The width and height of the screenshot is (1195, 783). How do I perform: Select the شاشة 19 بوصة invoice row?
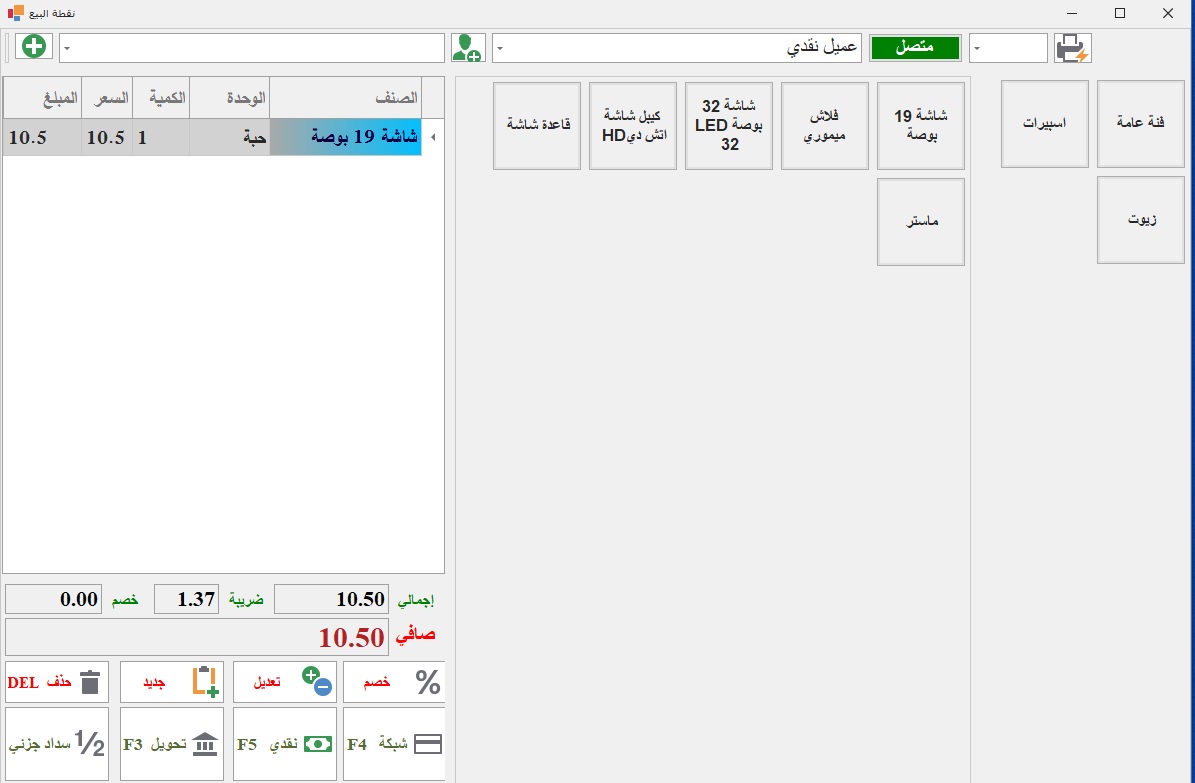point(345,137)
